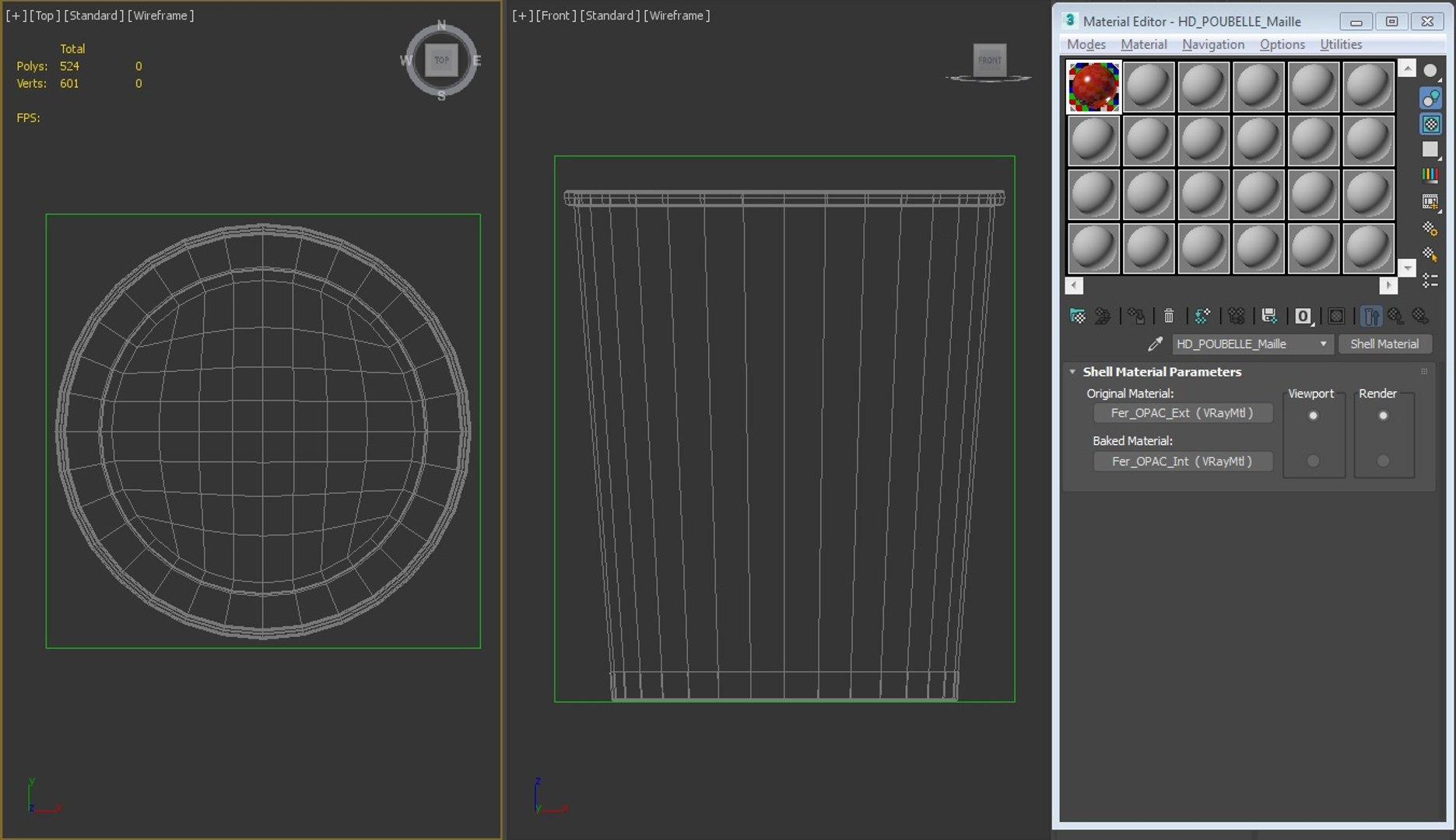The width and height of the screenshot is (1456, 840).
Task: Click the Reset Map trash icon
Action: click(1169, 316)
